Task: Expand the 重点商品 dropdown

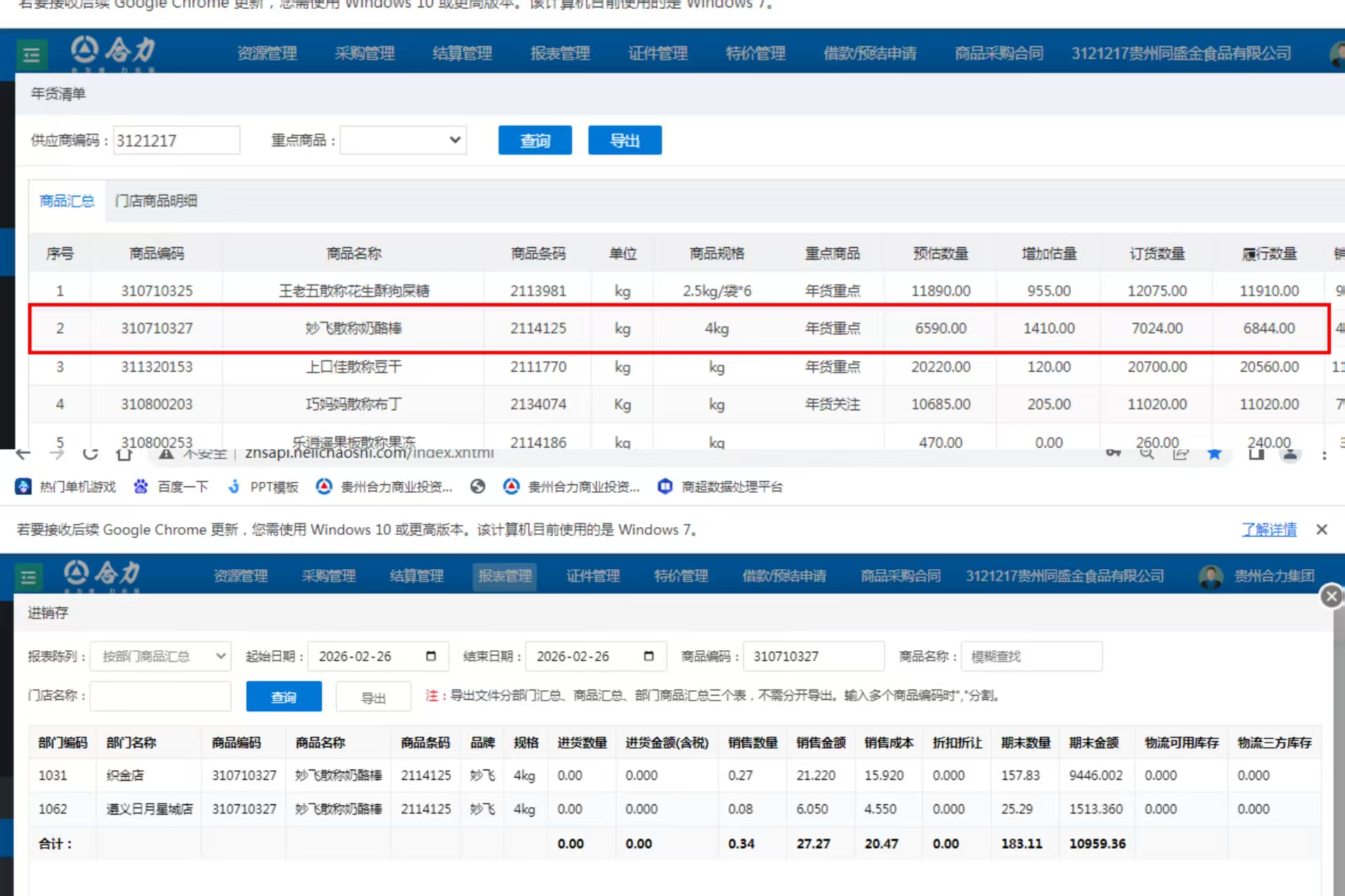Action: (x=403, y=141)
